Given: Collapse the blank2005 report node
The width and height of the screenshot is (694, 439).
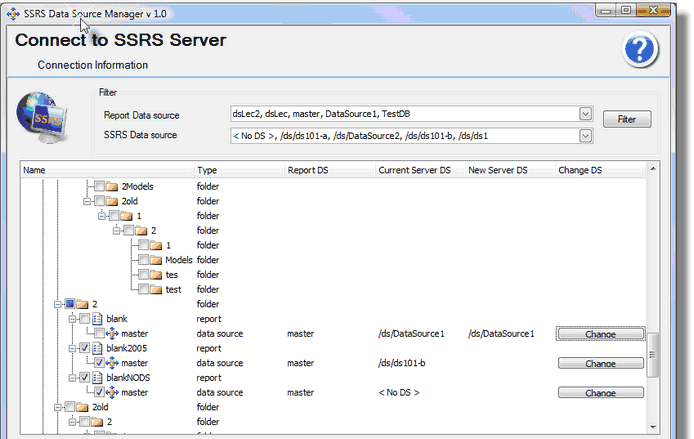Looking at the screenshot, I should click(x=72, y=349).
